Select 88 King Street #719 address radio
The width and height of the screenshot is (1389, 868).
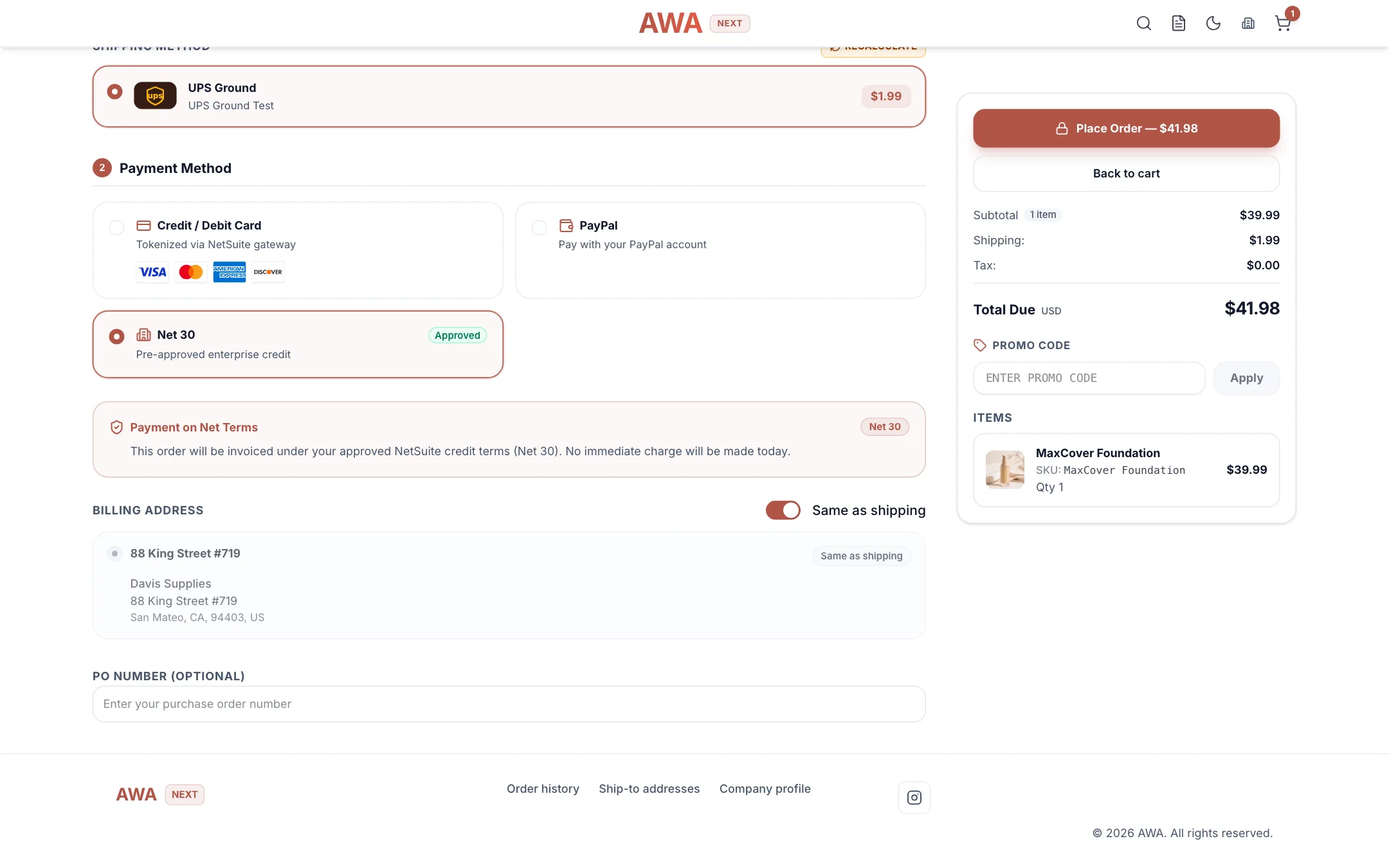[114, 554]
